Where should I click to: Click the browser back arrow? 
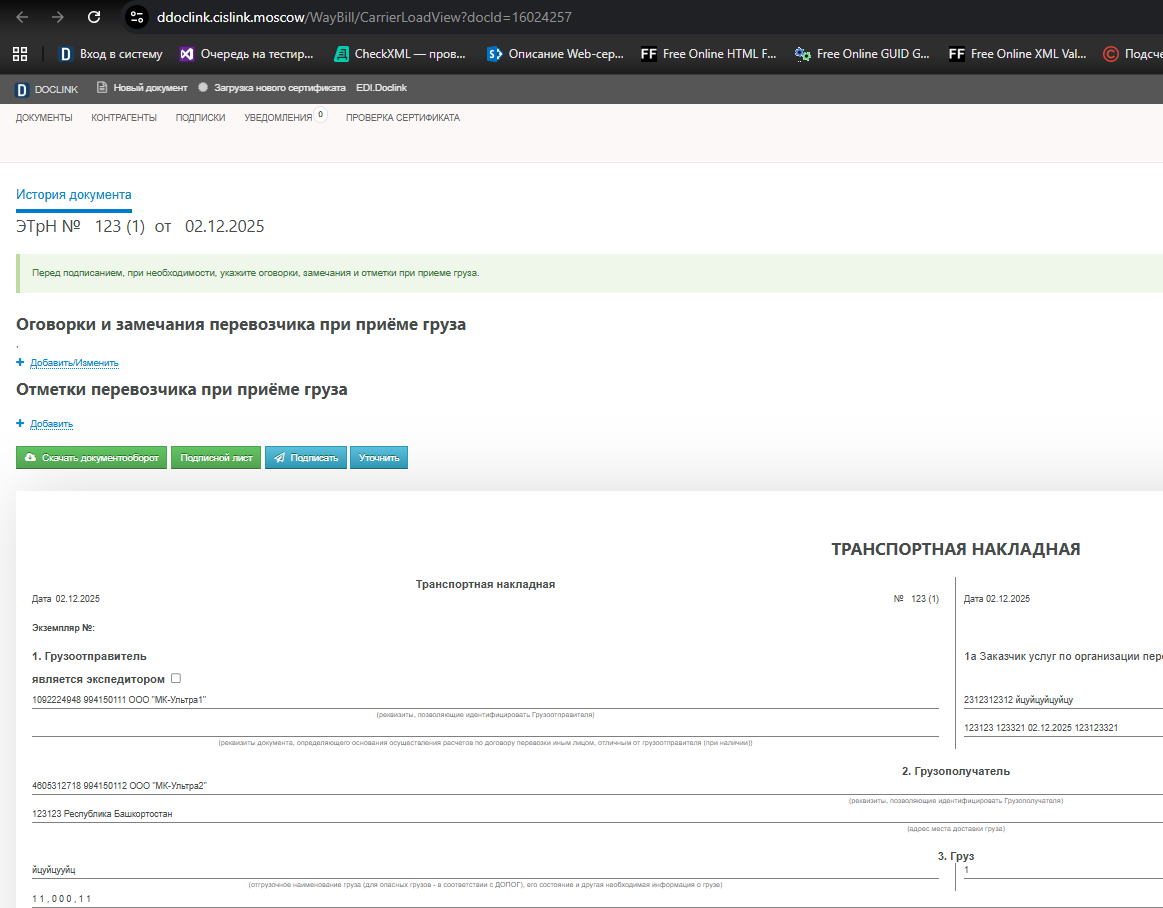tap(22, 17)
